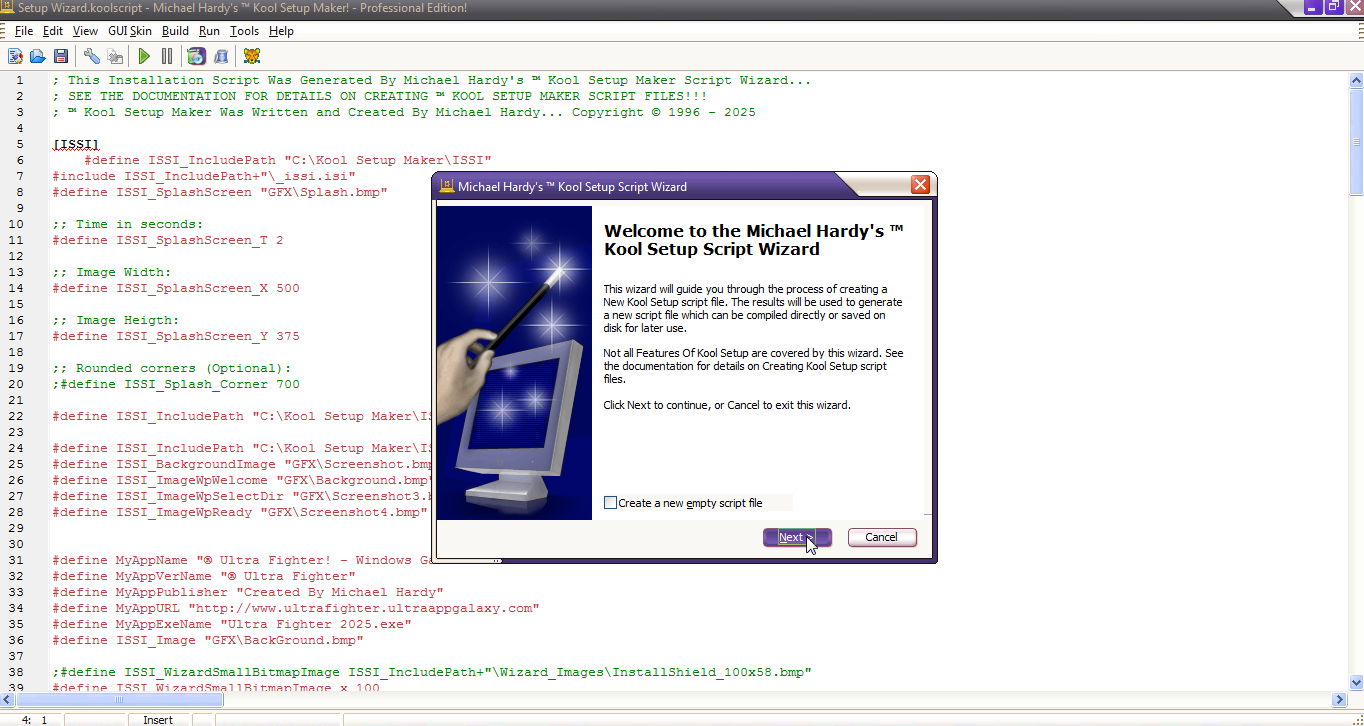Image resolution: width=1364 pixels, height=726 pixels.
Task: Click the vertical scrollbar up arrow
Action: pos(1357,79)
